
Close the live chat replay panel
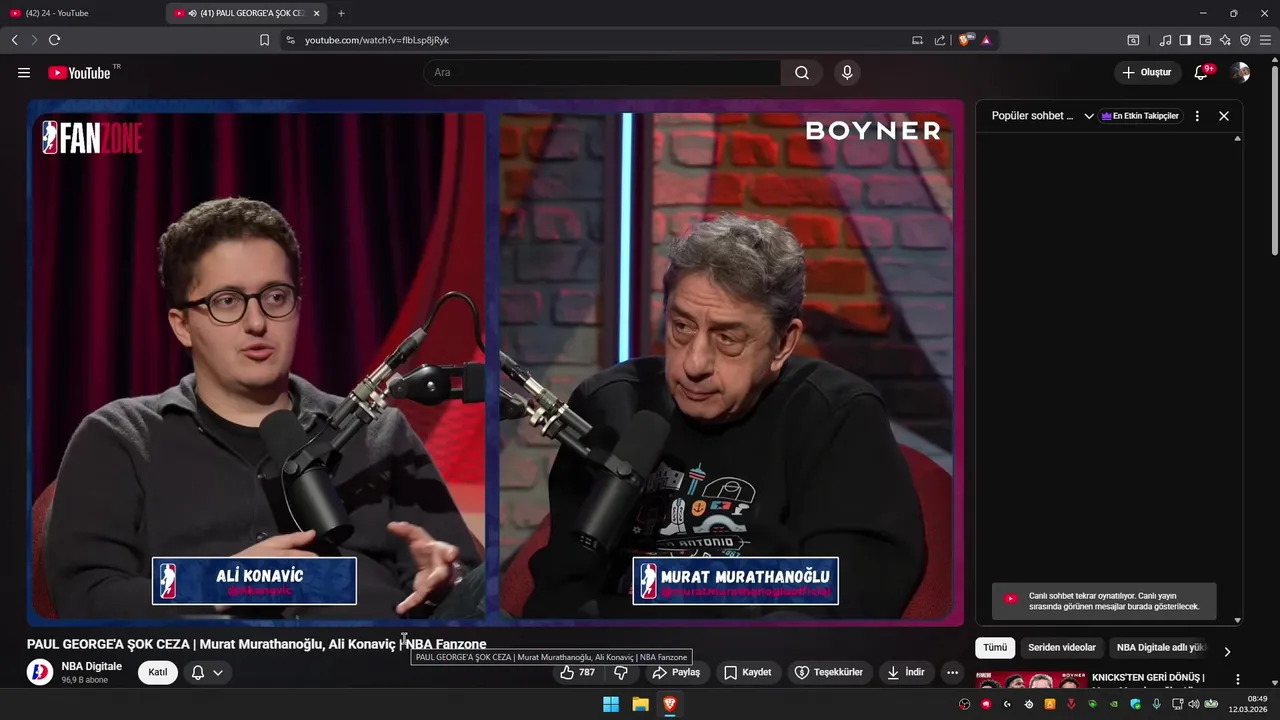[x=1223, y=116]
